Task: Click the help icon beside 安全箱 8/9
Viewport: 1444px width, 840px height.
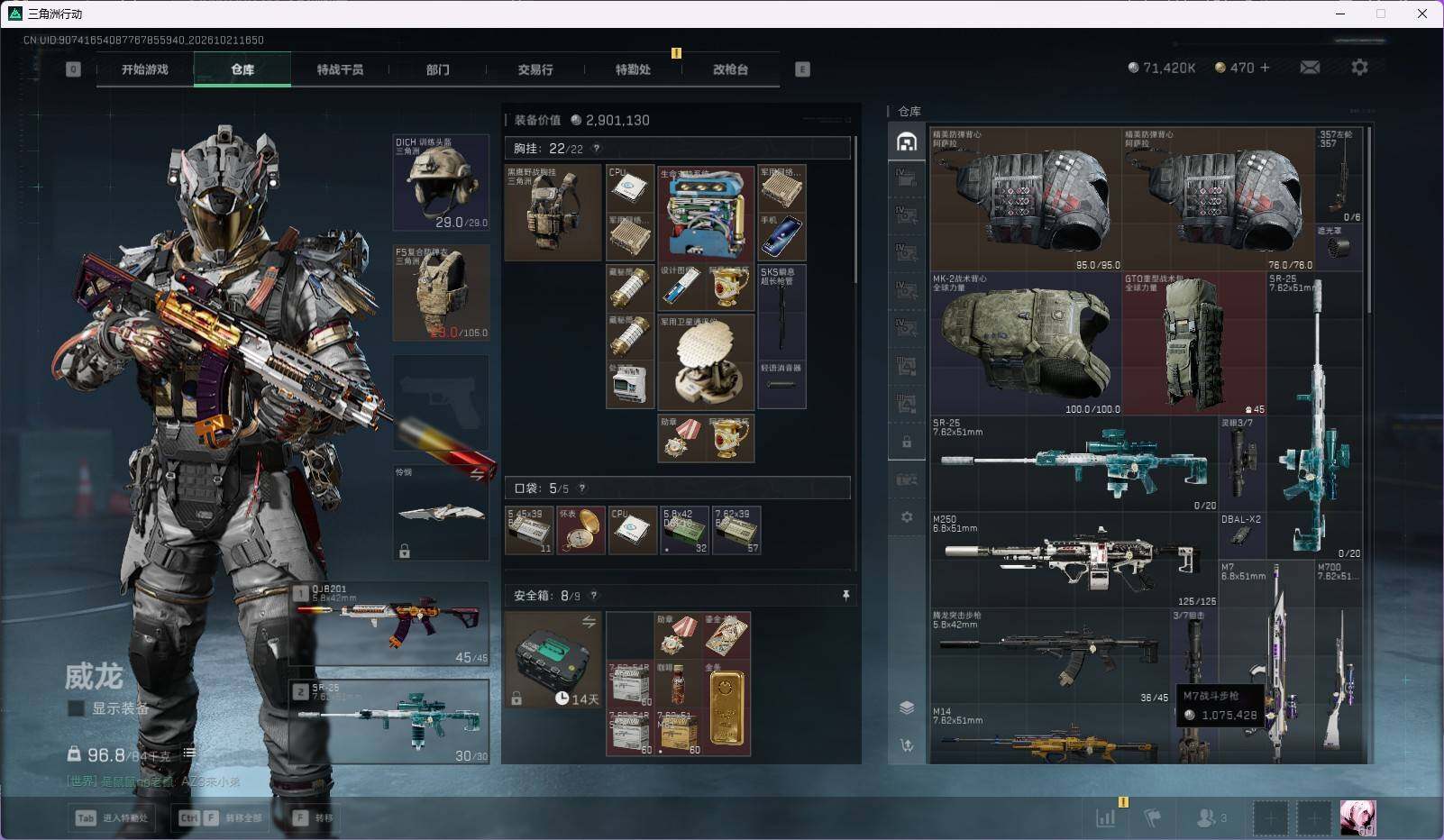Action: (x=593, y=596)
